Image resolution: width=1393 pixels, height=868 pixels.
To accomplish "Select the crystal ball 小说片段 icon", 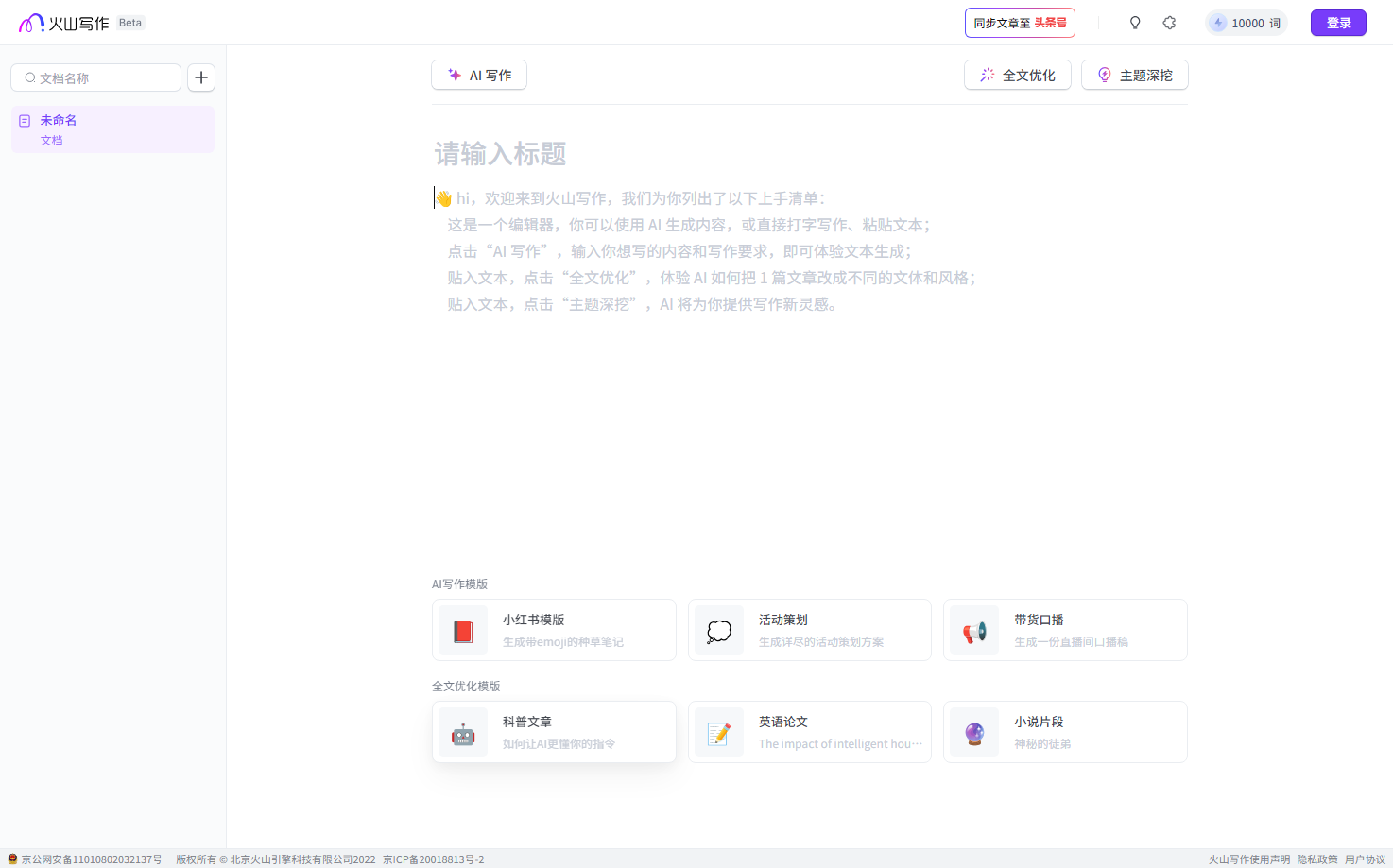I will [x=974, y=733].
